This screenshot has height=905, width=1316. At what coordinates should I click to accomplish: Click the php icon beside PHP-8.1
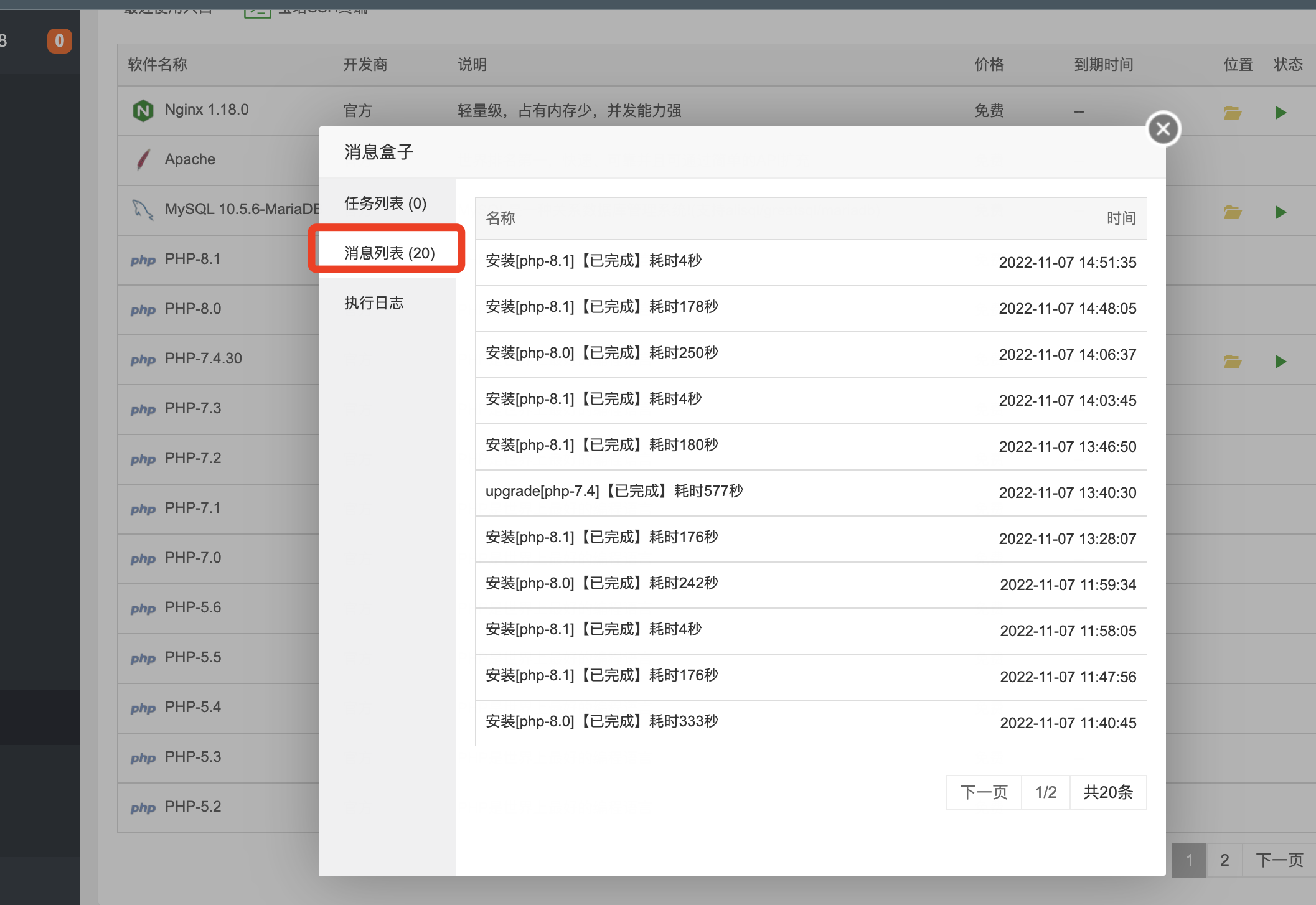pos(143,260)
